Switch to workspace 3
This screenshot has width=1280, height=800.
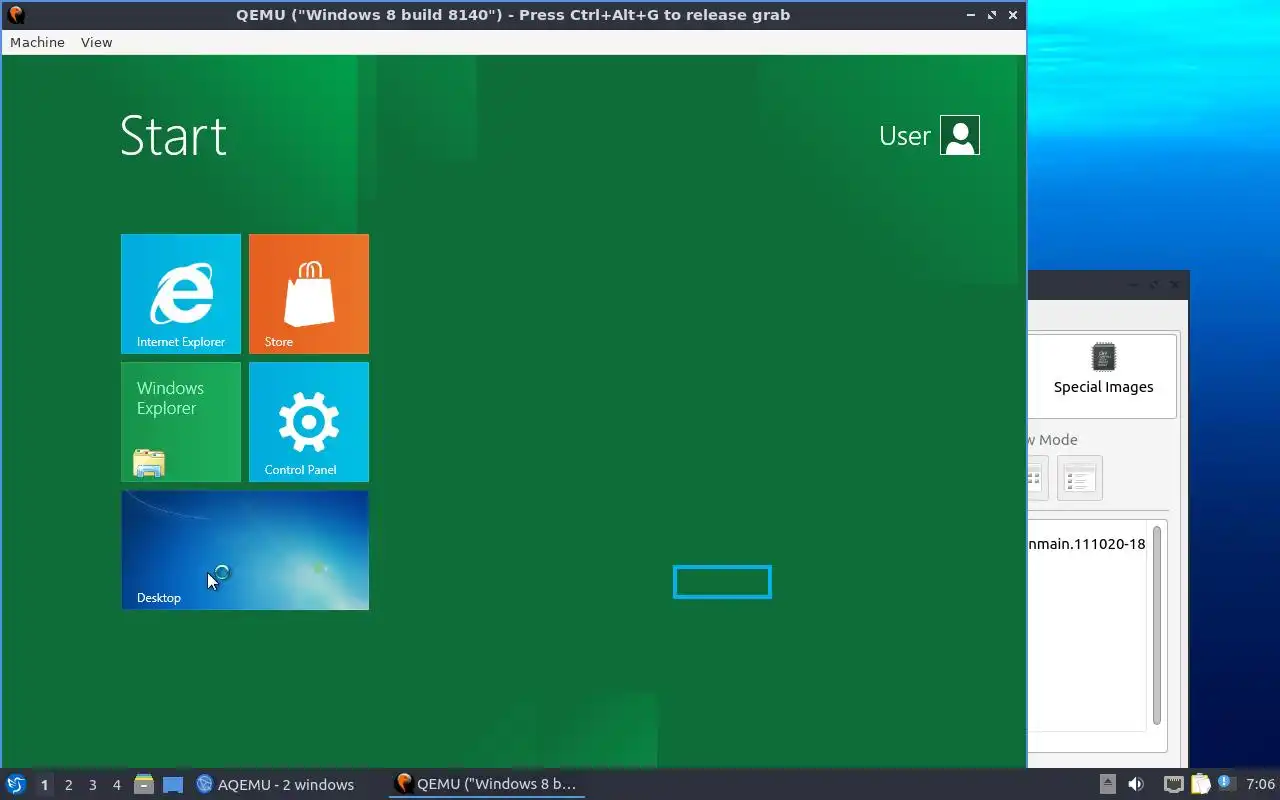[92, 785]
